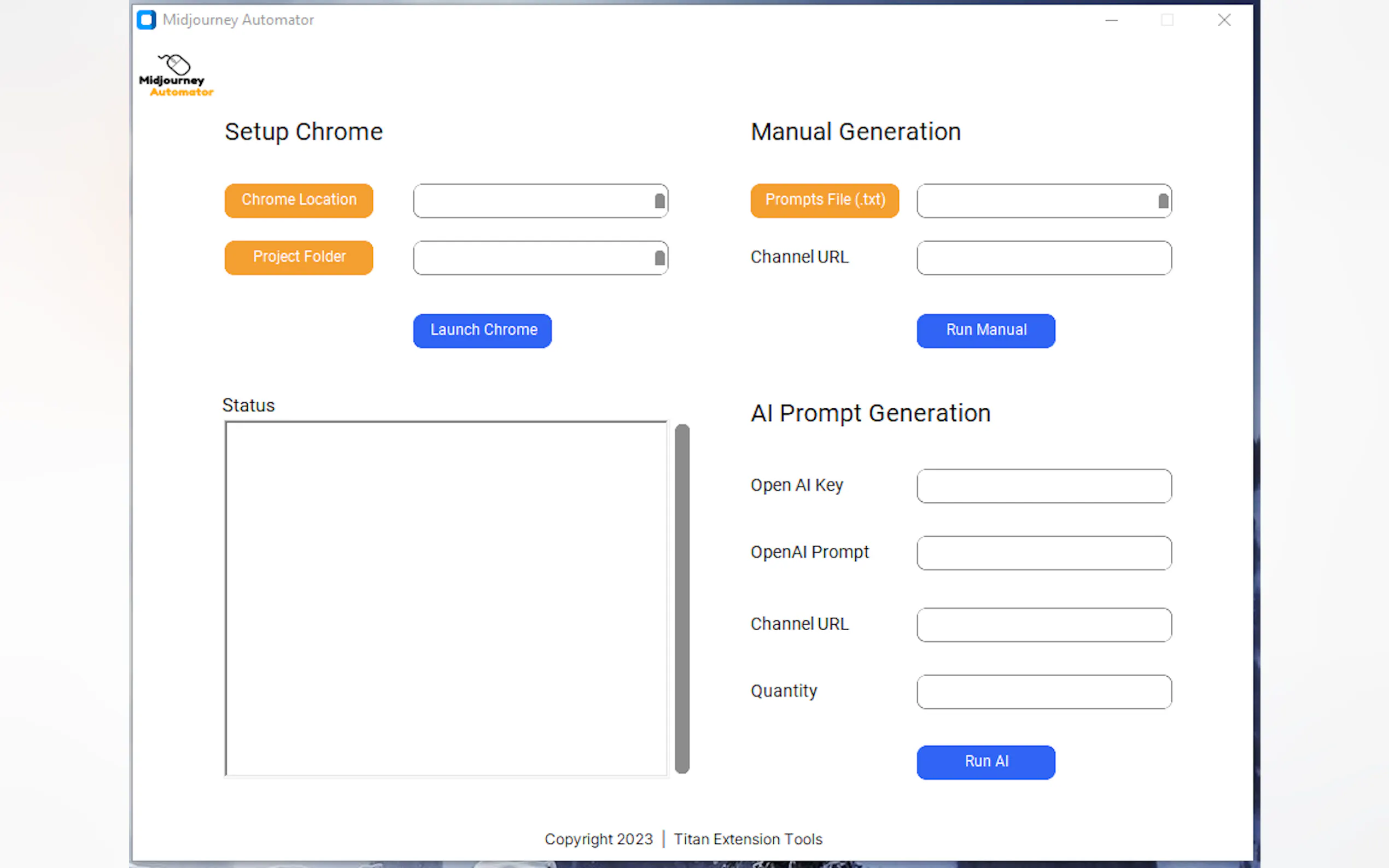Start the Run Manual button

pyautogui.click(x=985, y=331)
